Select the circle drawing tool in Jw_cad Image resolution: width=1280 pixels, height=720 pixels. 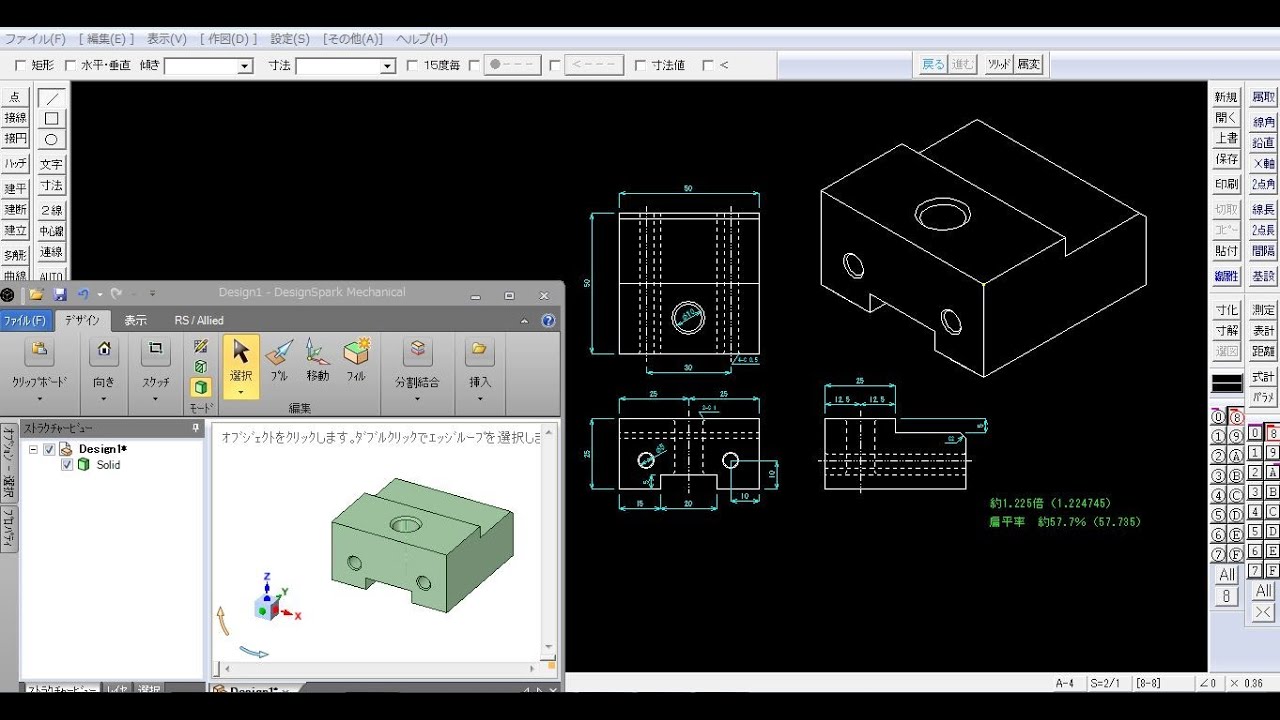(51, 140)
